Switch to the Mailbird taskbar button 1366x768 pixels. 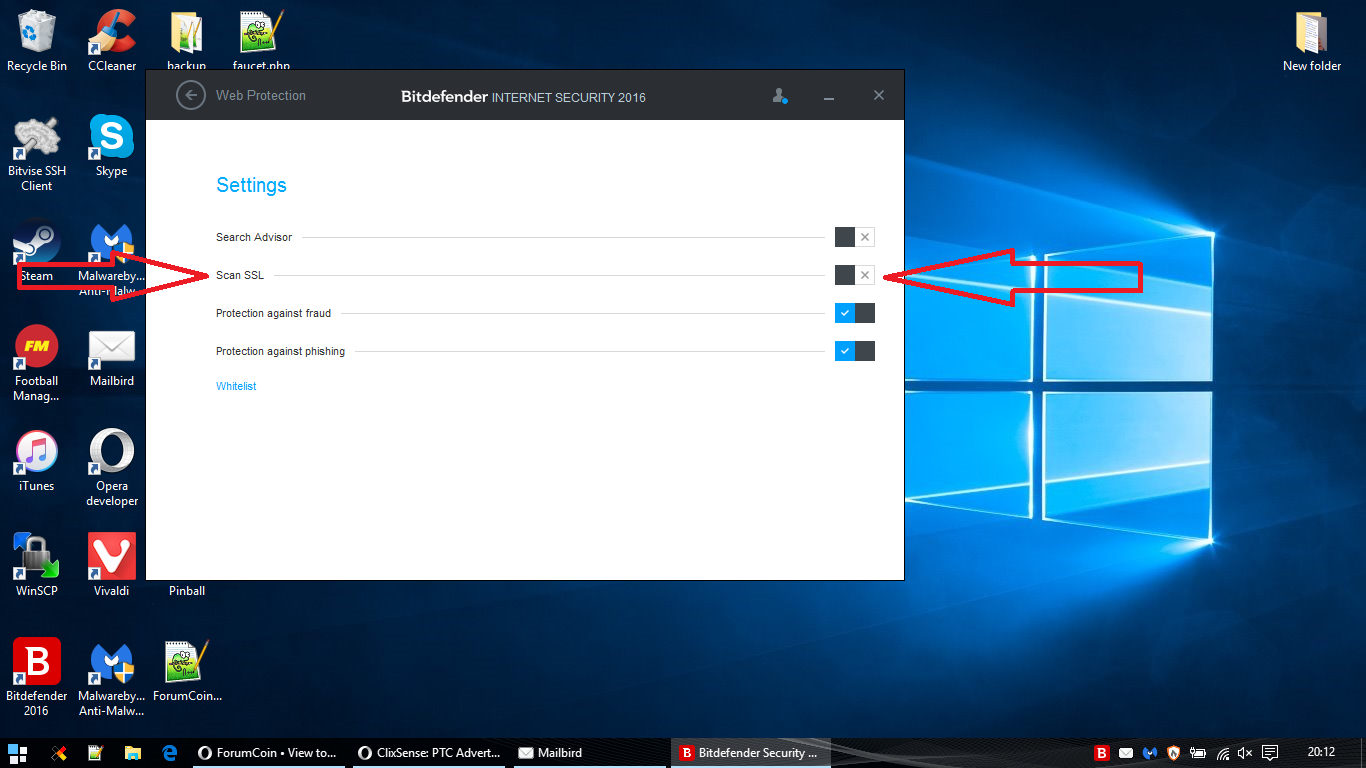coord(589,753)
